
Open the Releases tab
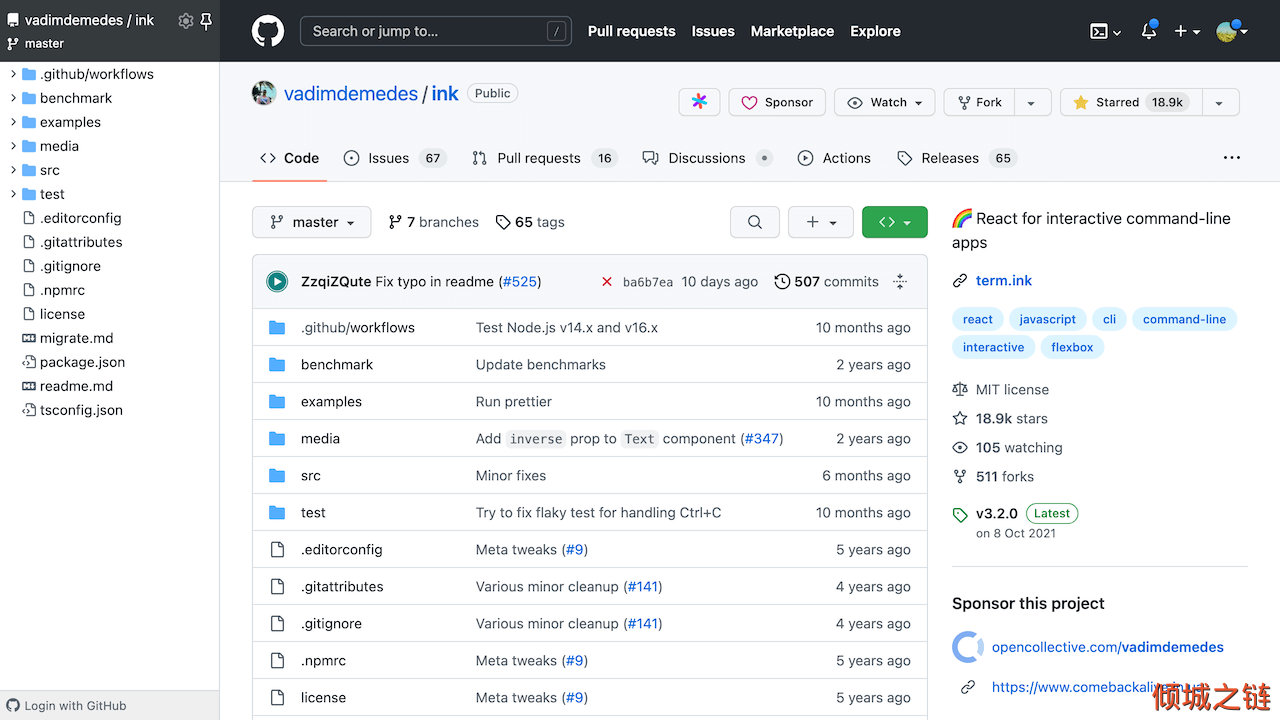(955, 158)
